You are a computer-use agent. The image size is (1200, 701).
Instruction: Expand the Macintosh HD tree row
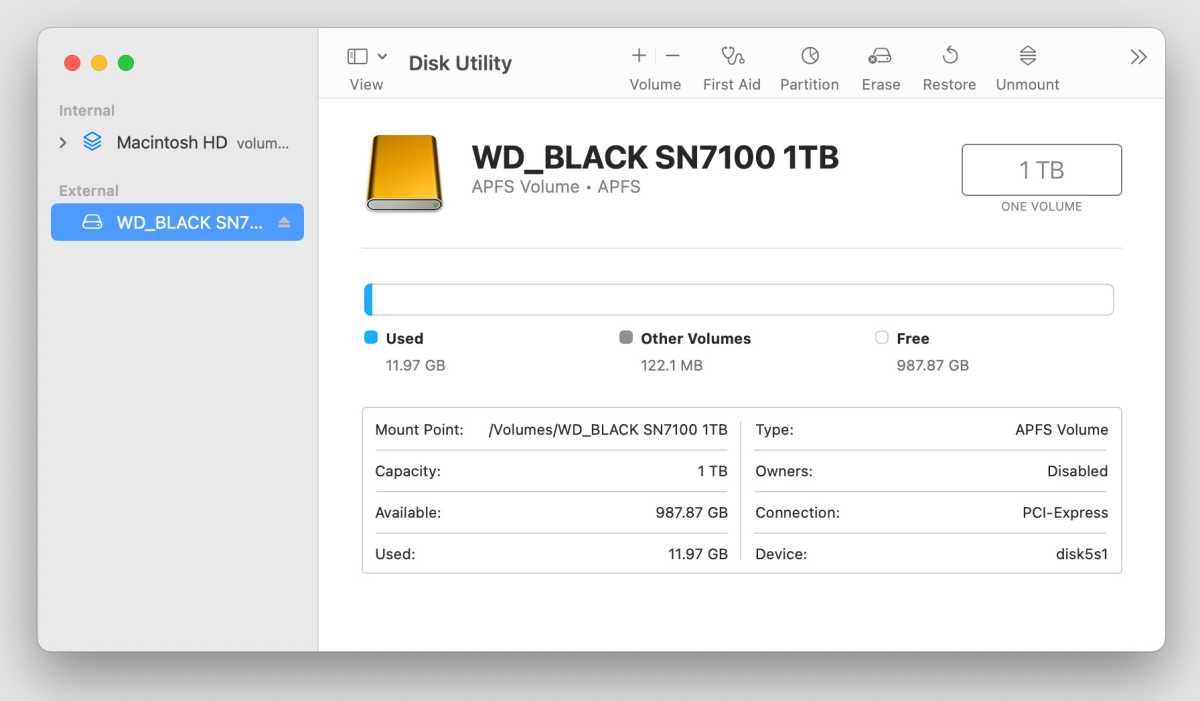click(63, 143)
